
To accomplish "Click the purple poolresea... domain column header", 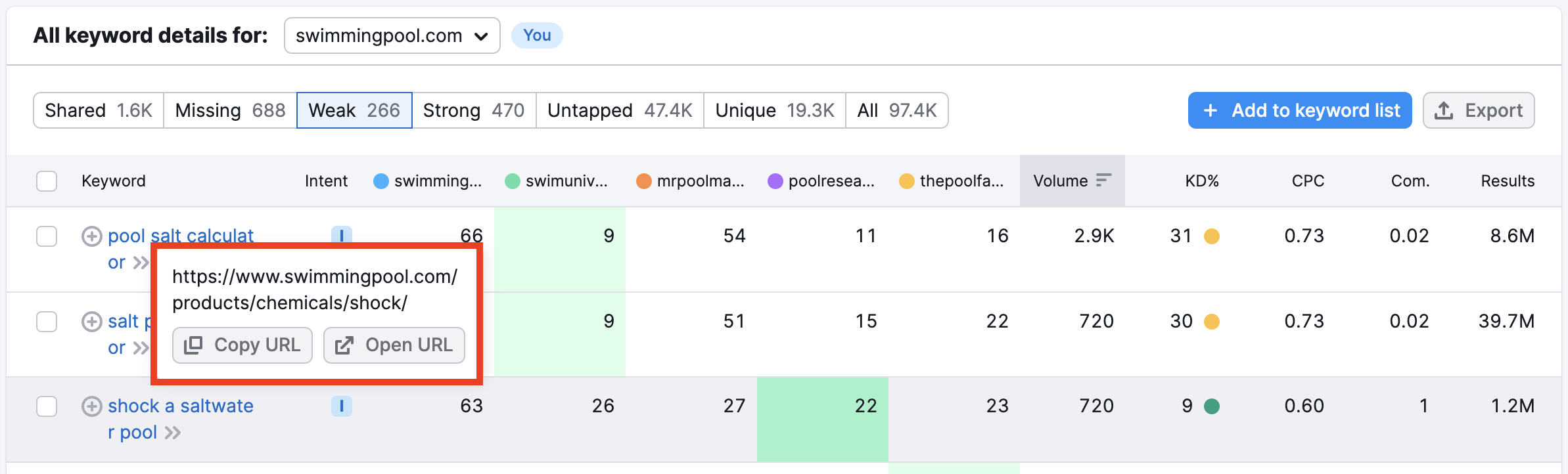I will (x=821, y=181).
